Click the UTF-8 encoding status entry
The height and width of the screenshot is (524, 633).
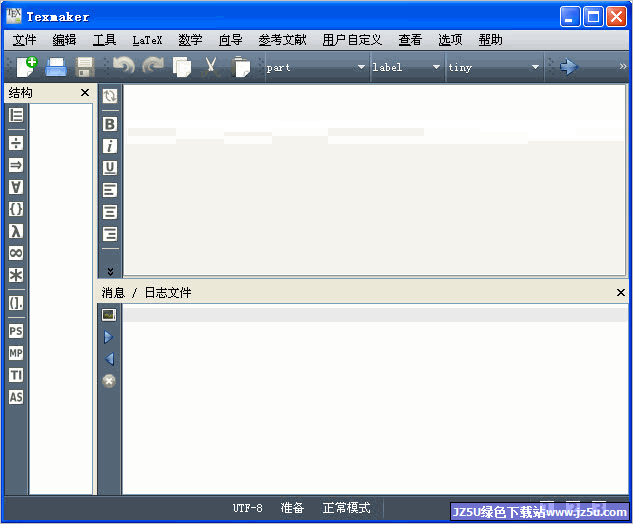[x=247, y=508]
